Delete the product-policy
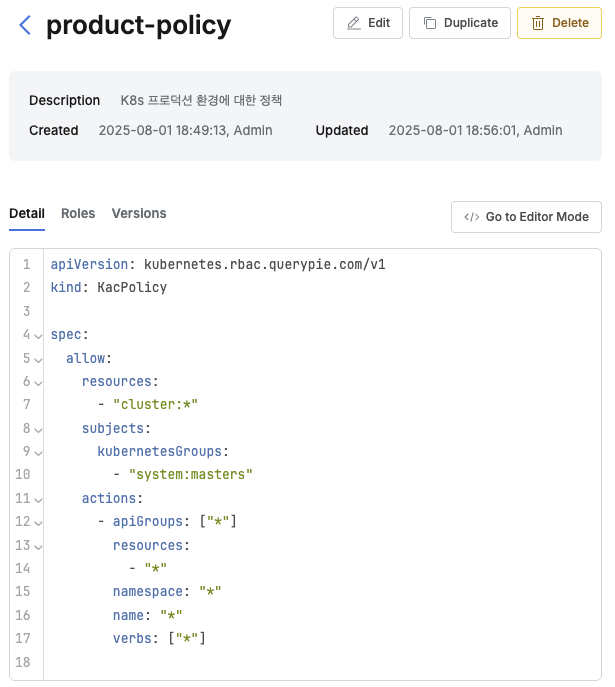 [559, 23]
